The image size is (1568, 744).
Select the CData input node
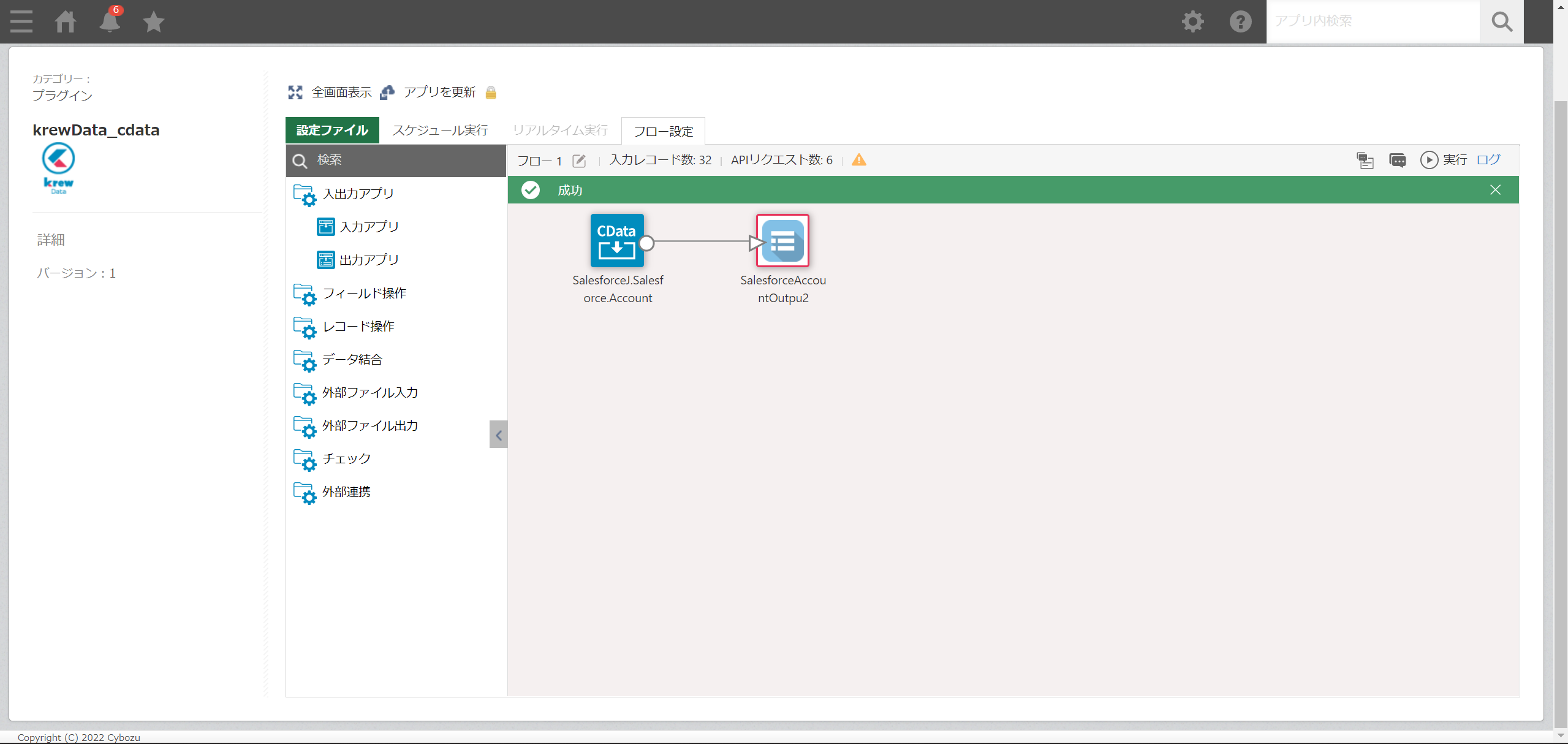click(x=616, y=240)
